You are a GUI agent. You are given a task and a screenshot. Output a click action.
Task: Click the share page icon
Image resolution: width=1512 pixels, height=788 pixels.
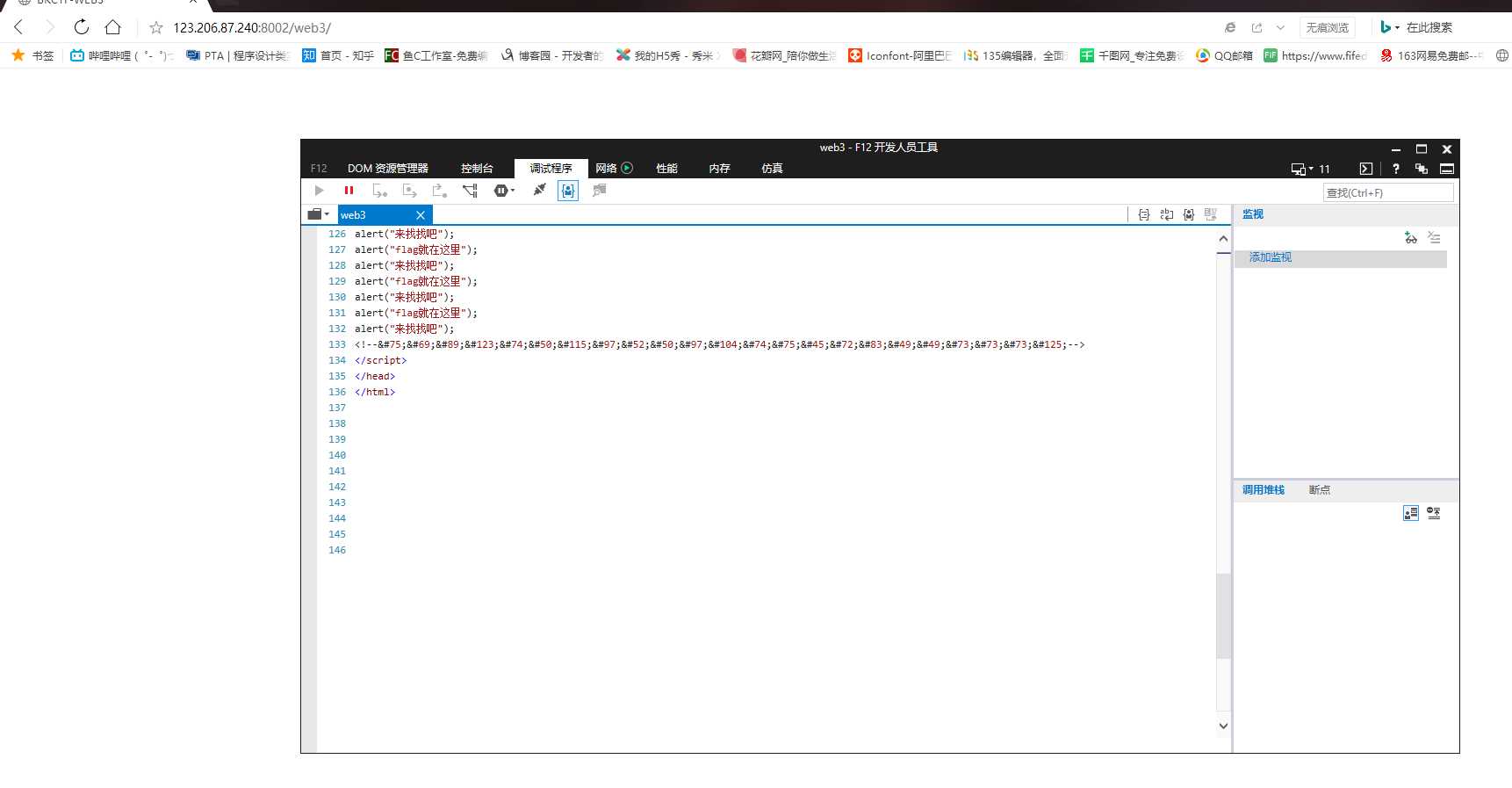coord(1256,28)
